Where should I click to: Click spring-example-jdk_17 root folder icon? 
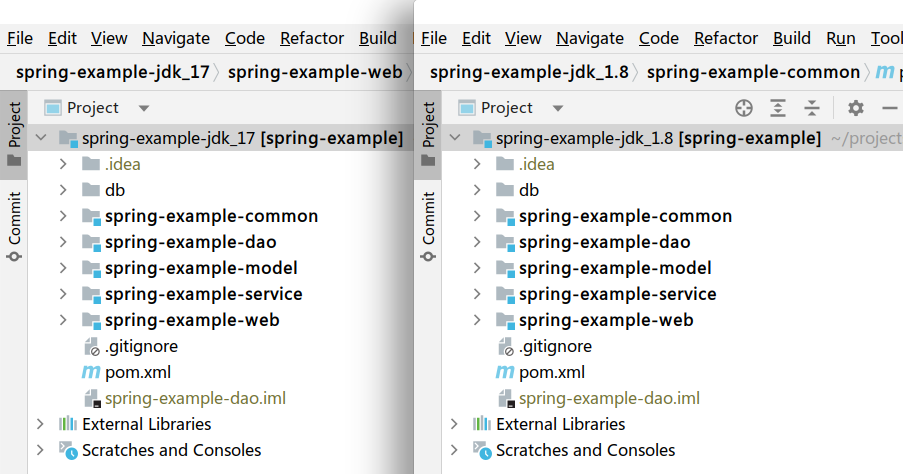pos(69,139)
